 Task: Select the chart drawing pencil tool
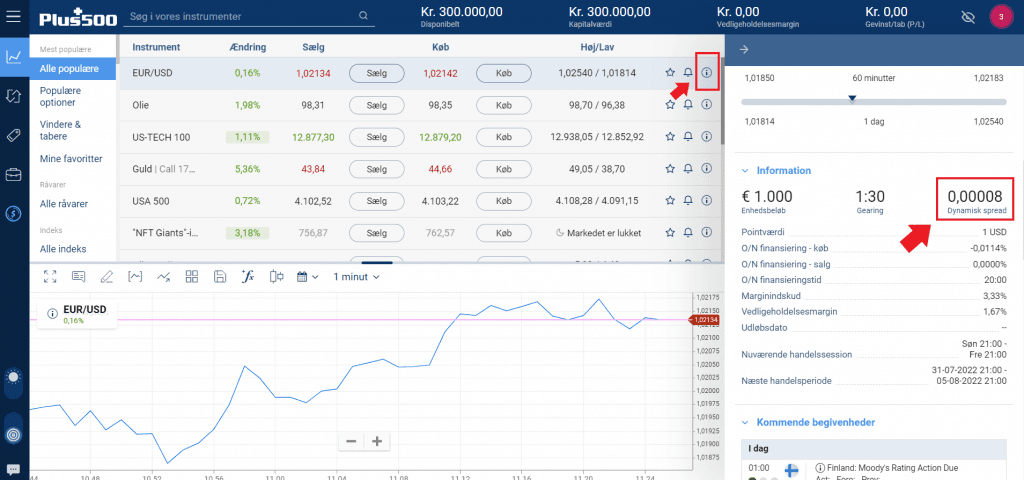pos(107,276)
